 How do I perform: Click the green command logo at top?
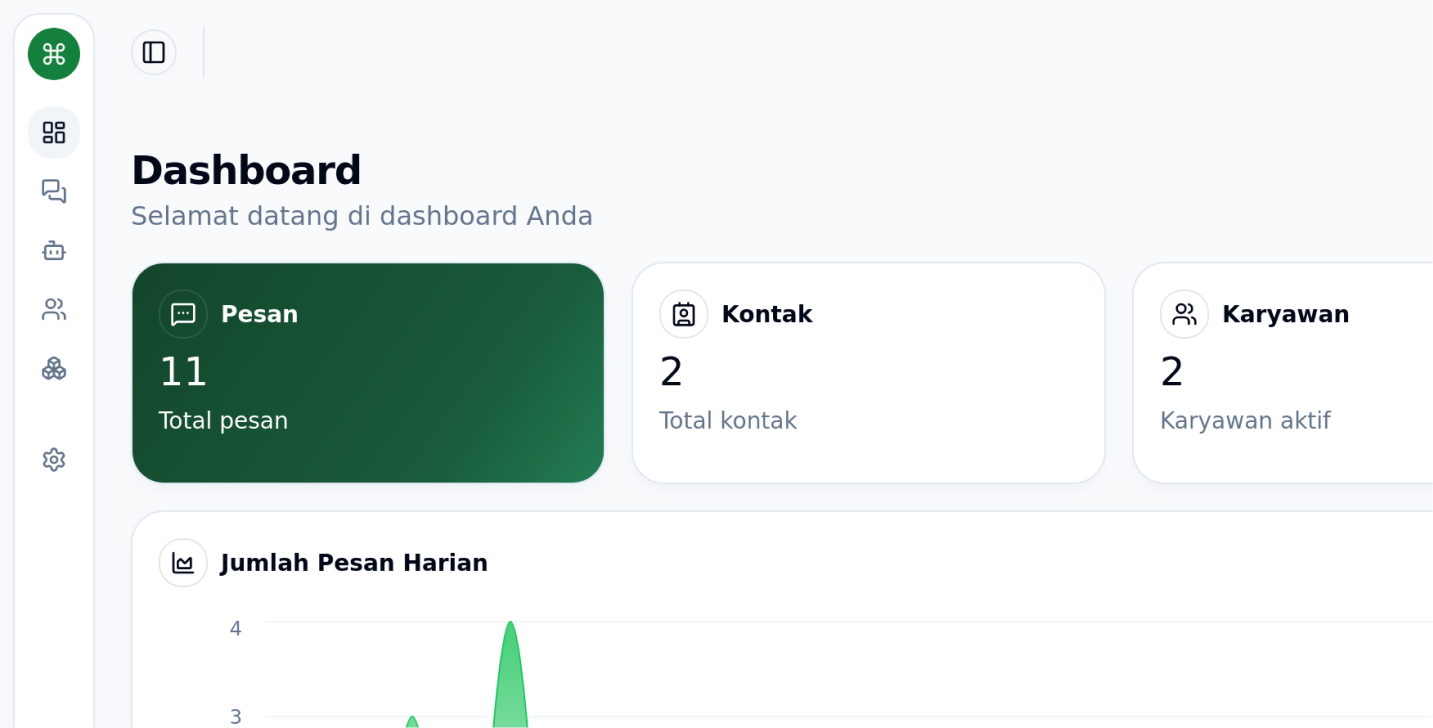pos(53,53)
